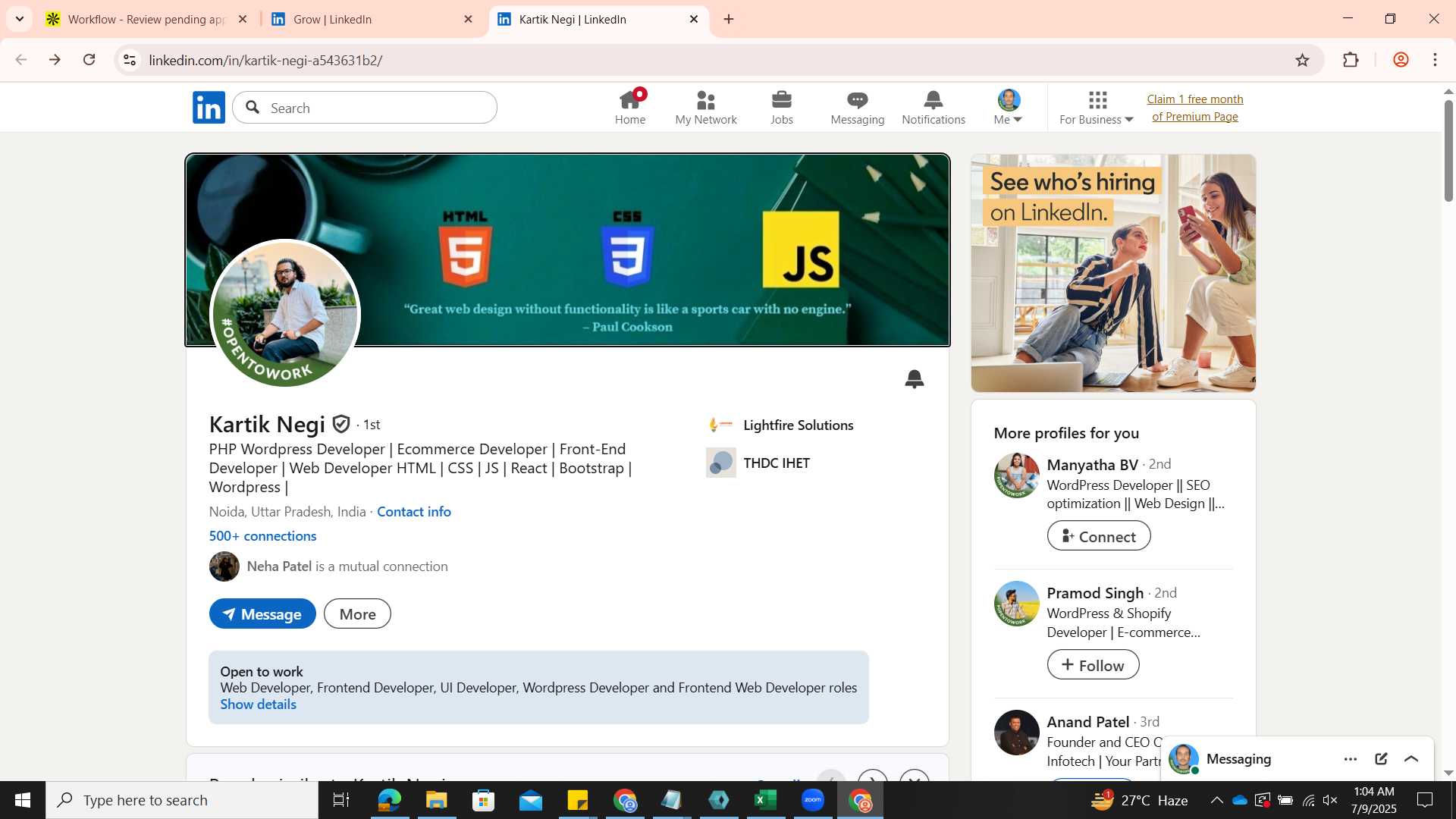
Task: Open the Messaging nav icon
Action: (858, 108)
